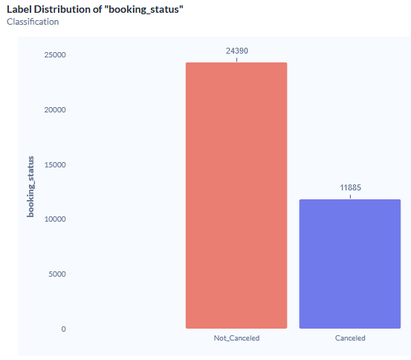The width and height of the screenshot is (411, 360).
Task: Click the gap between the two bars
Action: pos(293,263)
